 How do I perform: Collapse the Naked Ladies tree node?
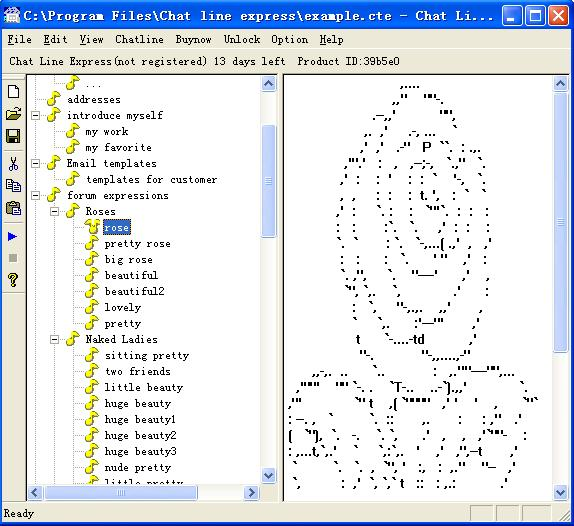(55, 340)
